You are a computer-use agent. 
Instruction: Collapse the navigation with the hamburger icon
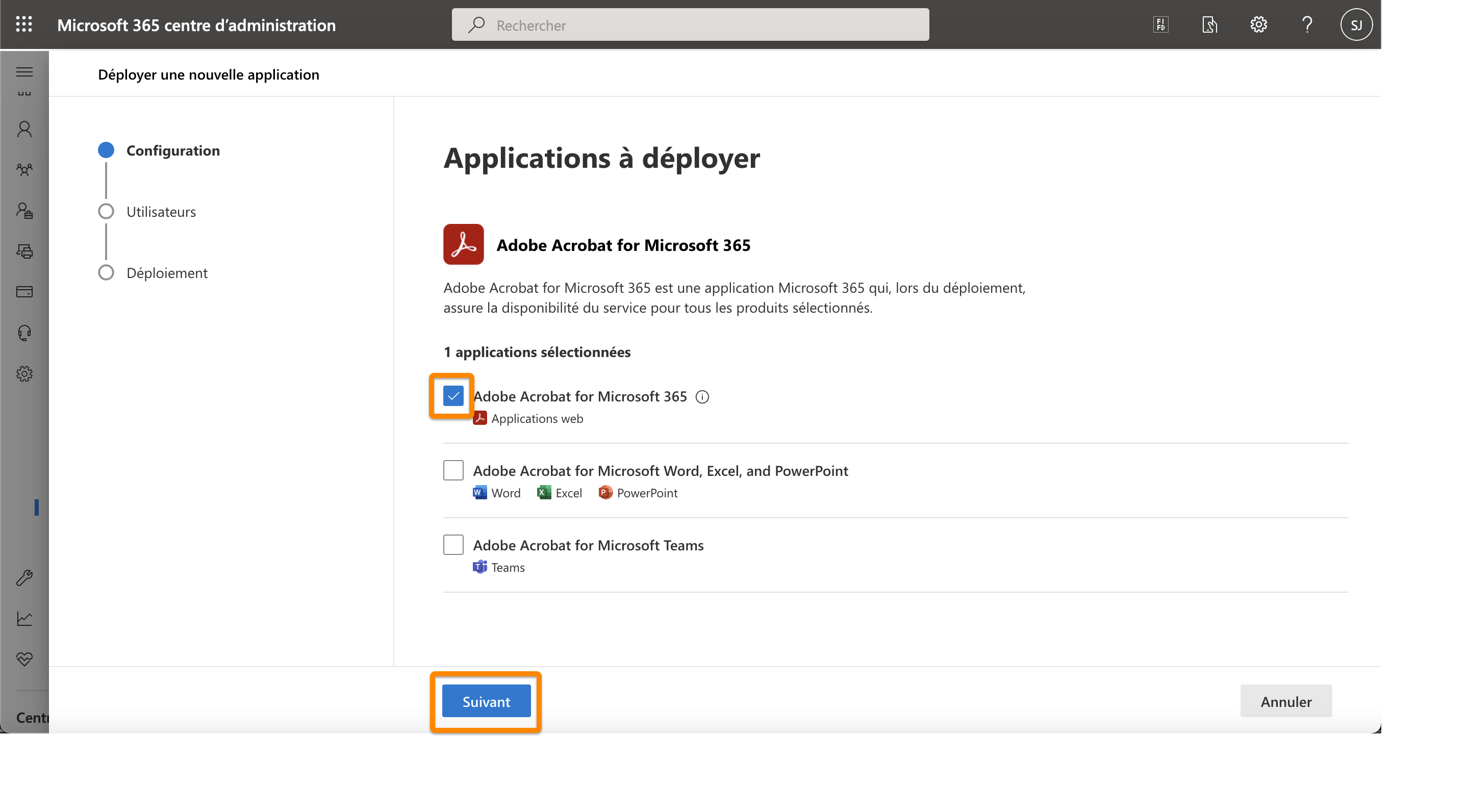point(24,72)
